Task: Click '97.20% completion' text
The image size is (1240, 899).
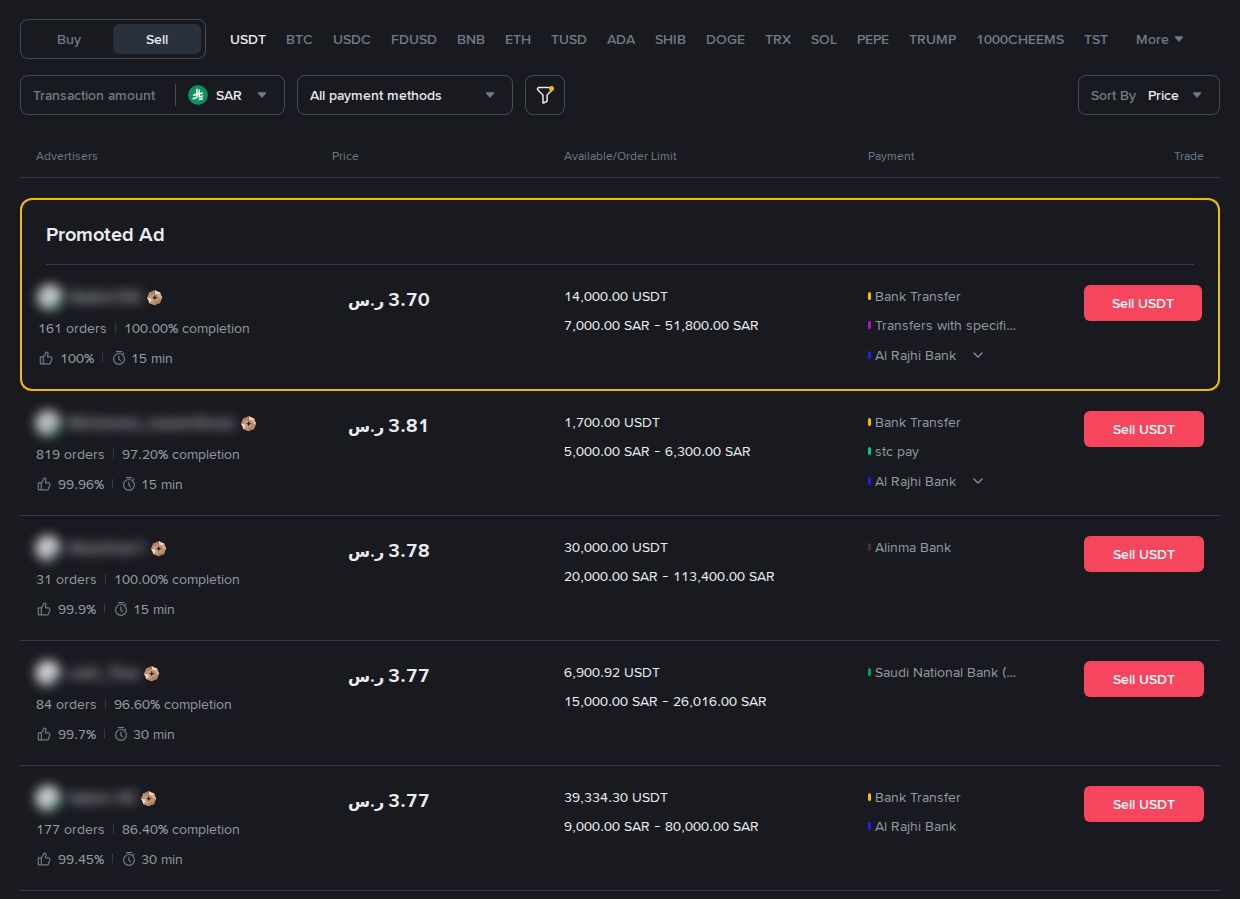Action: (181, 455)
